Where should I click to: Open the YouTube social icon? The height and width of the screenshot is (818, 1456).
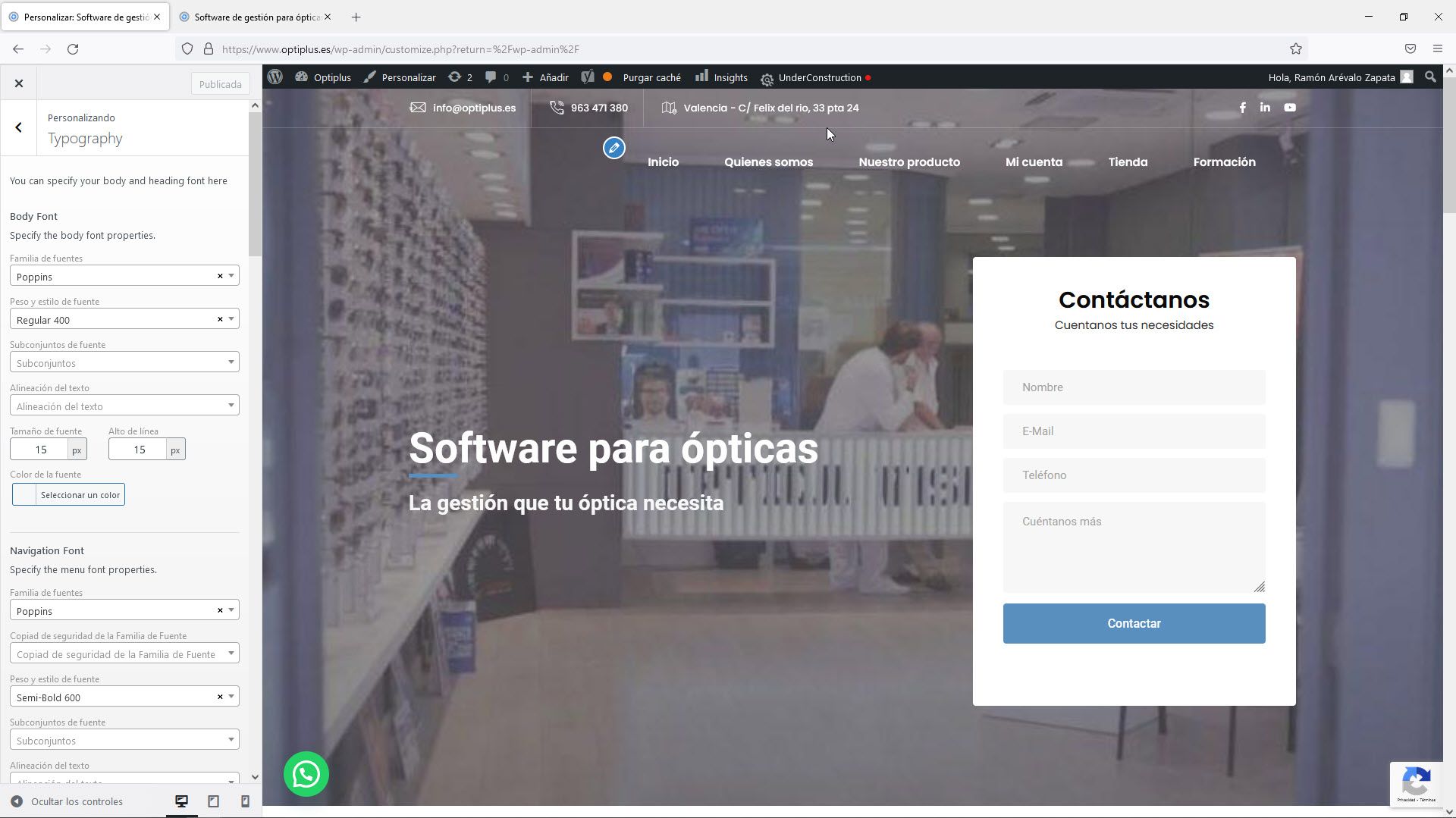coord(1290,108)
